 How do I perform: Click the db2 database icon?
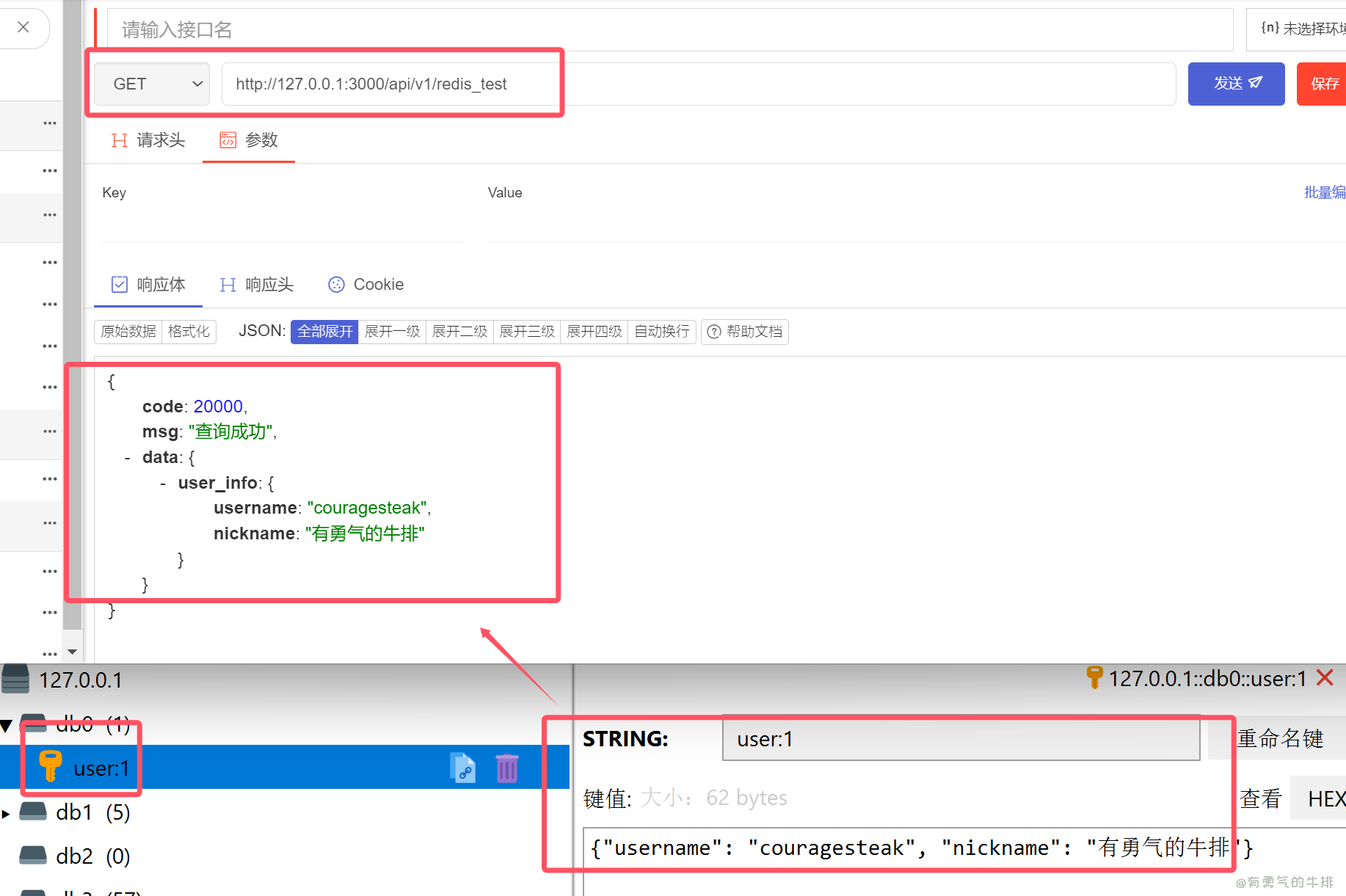[33, 855]
